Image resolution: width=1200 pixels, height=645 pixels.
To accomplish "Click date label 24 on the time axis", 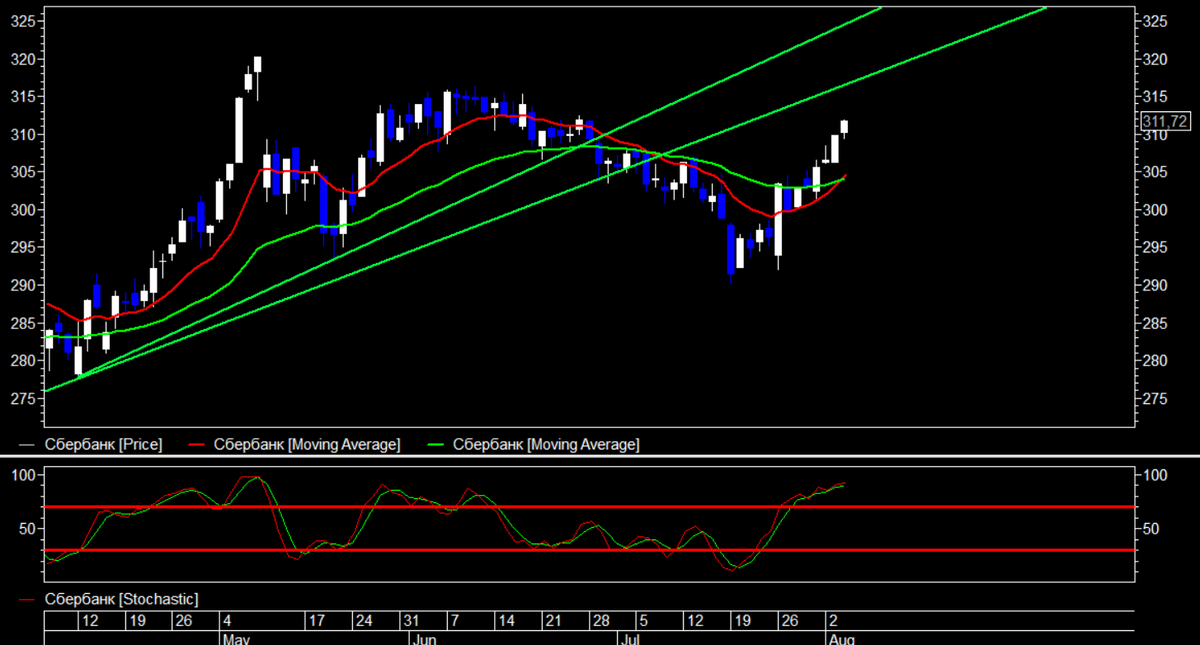I will (x=363, y=621).
